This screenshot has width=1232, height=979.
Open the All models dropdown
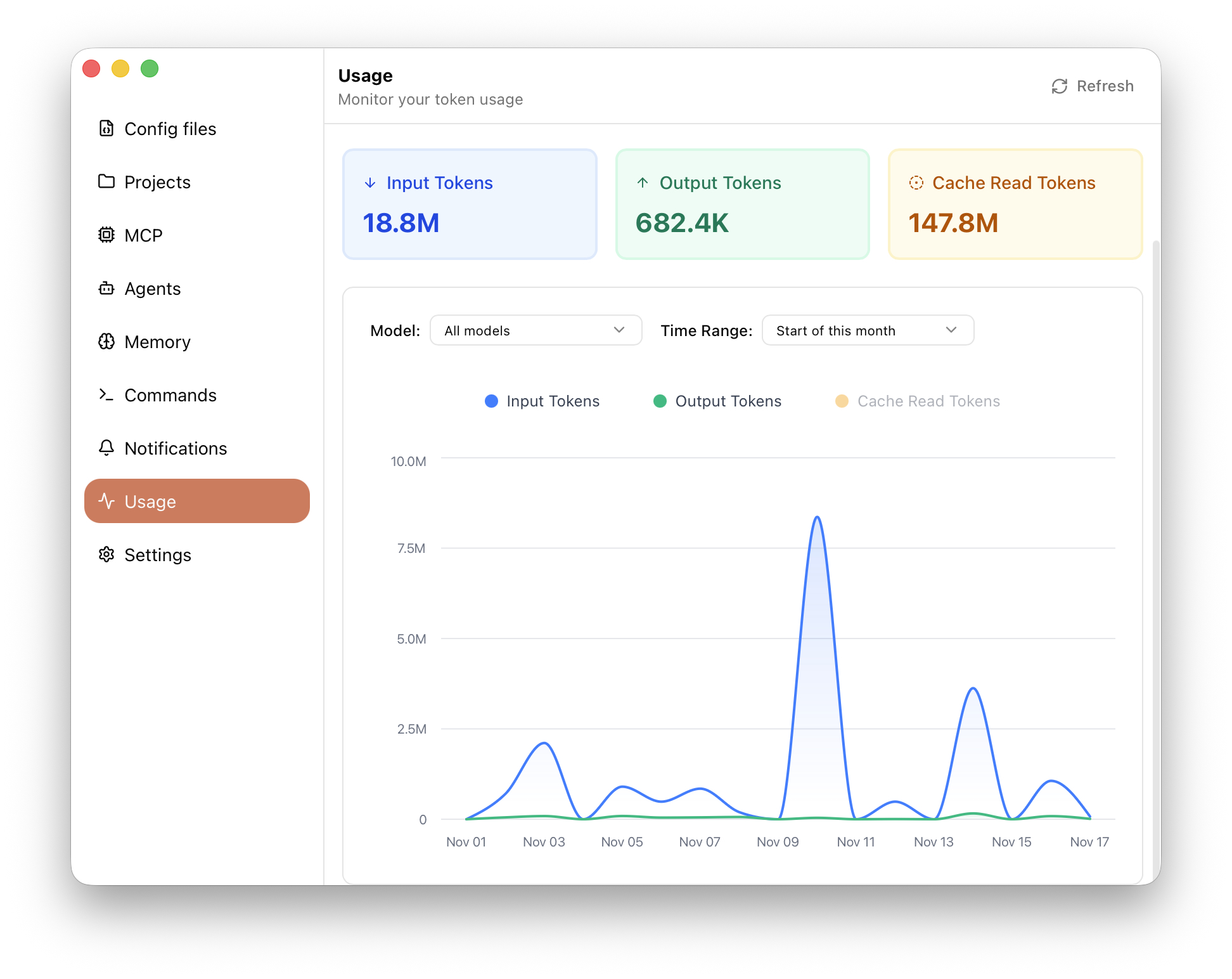(536, 330)
